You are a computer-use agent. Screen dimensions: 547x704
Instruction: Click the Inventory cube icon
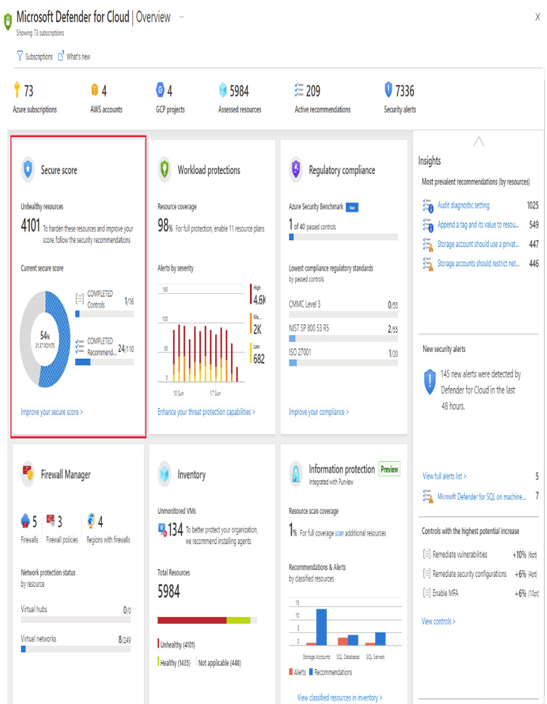click(164, 474)
